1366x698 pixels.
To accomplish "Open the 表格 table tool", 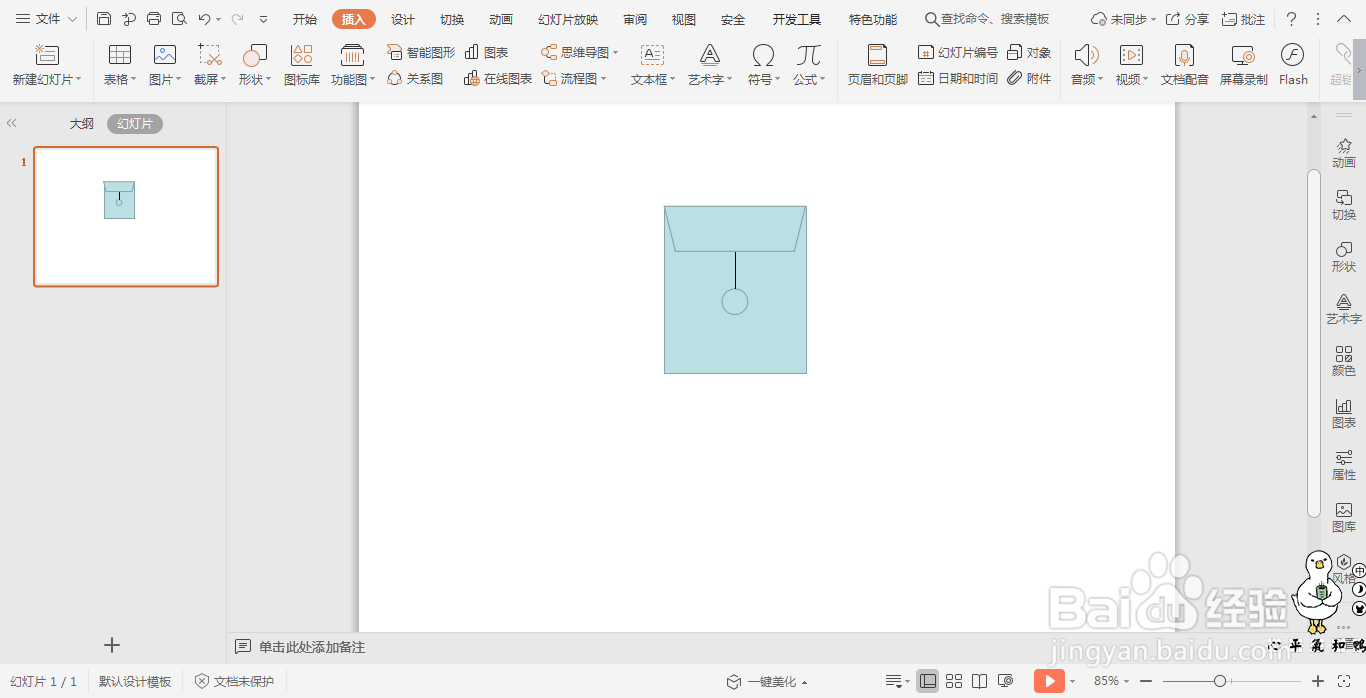I will pyautogui.click(x=120, y=65).
